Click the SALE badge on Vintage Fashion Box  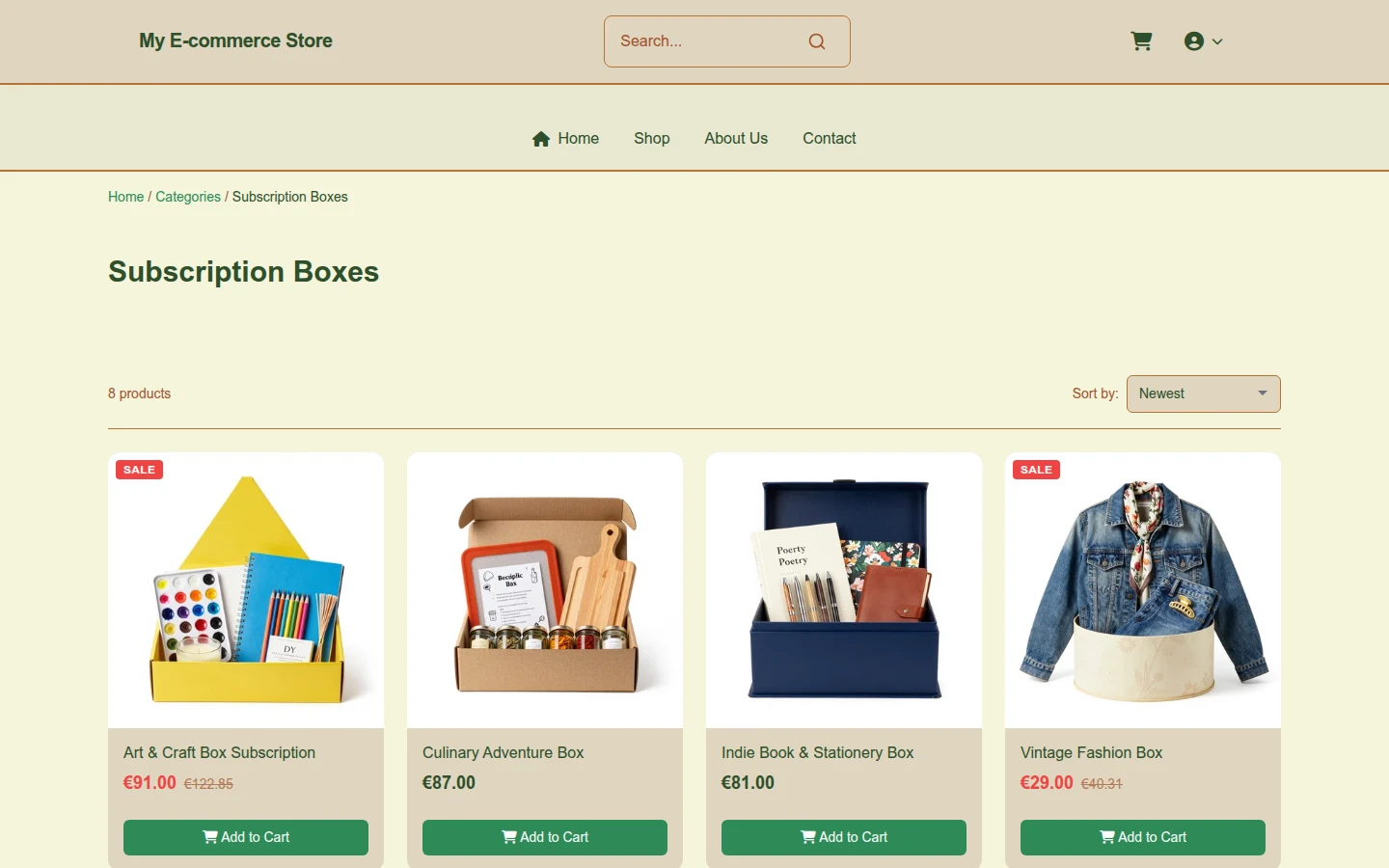click(x=1036, y=470)
